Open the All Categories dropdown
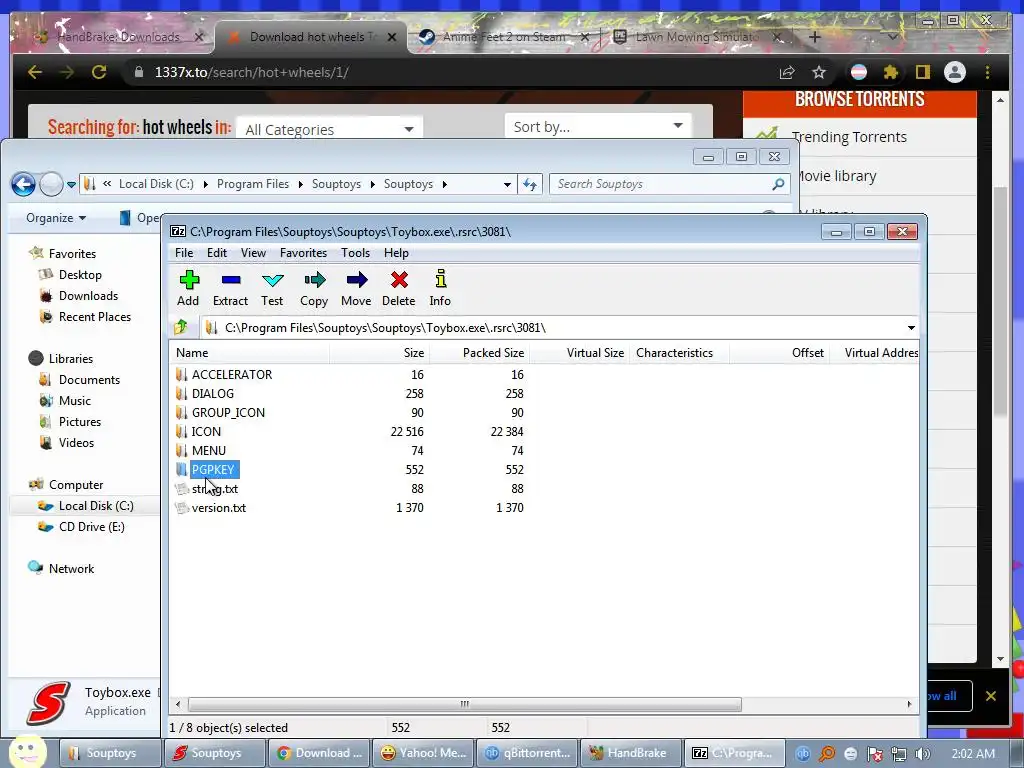The height and width of the screenshot is (768, 1024). tap(329, 129)
